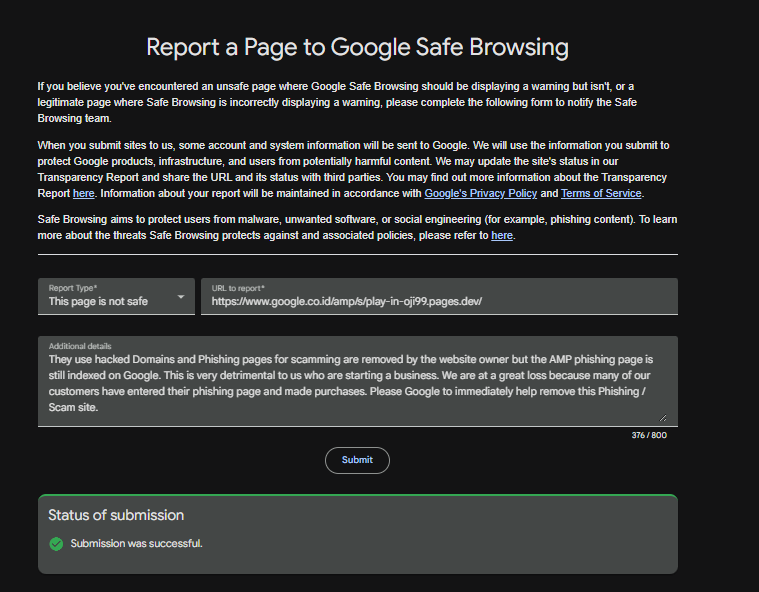This screenshot has width=759, height=592.
Task: Open the Report Type dropdown
Action: coord(116,296)
